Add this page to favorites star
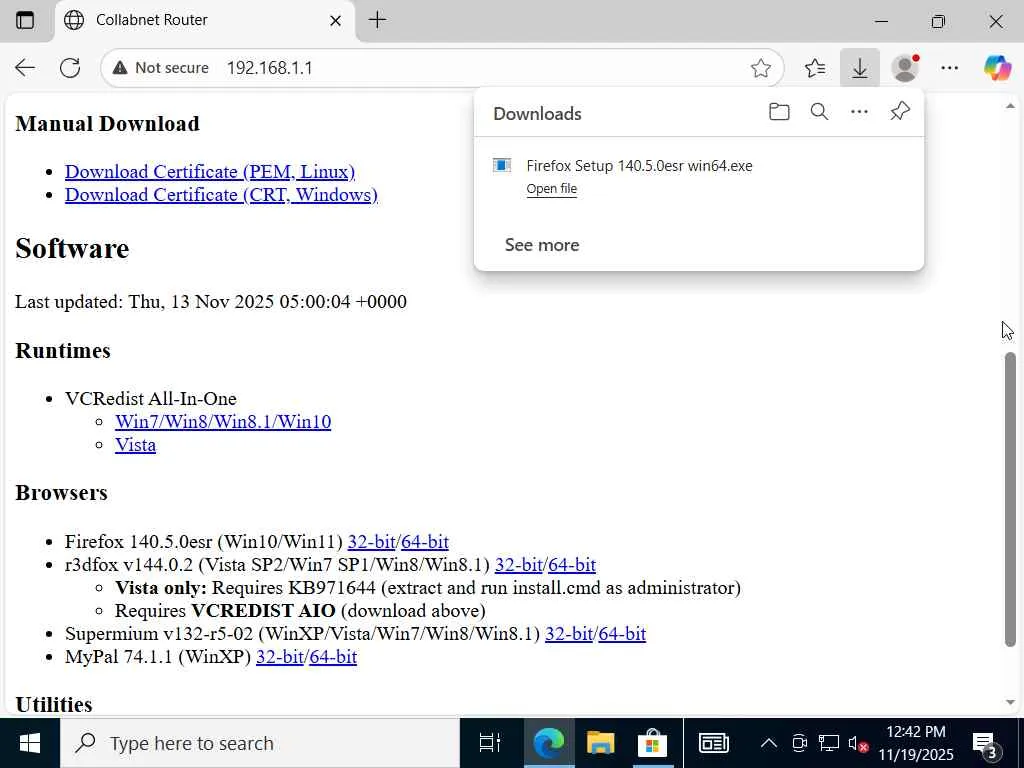 click(x=760, y=68)
